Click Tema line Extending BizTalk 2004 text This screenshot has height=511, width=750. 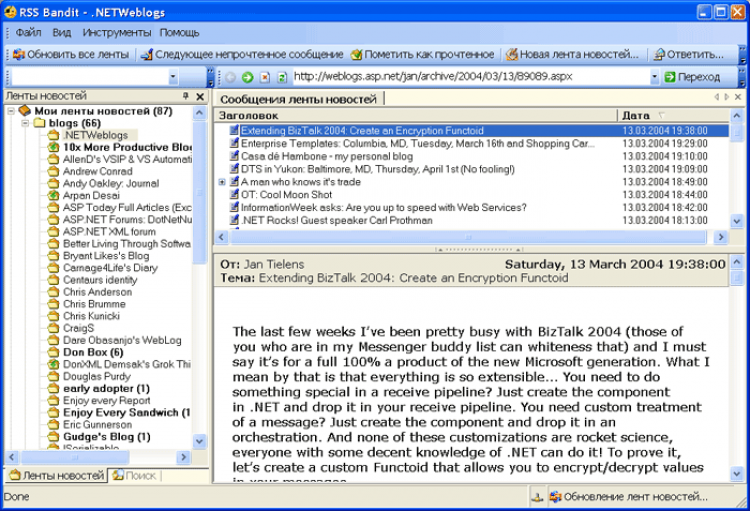(x=413, y=278)
